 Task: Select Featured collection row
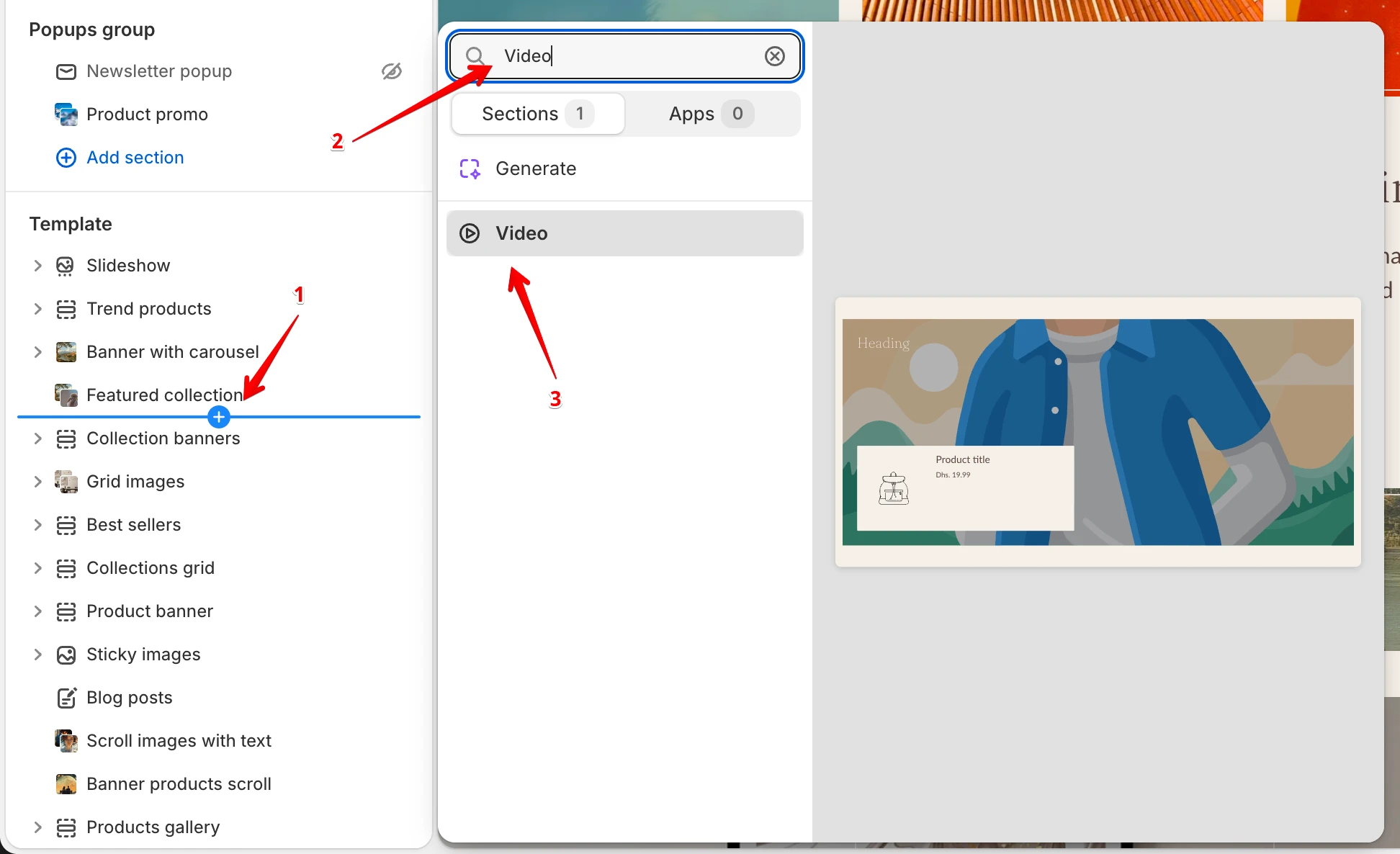click(x=219, y=395)
